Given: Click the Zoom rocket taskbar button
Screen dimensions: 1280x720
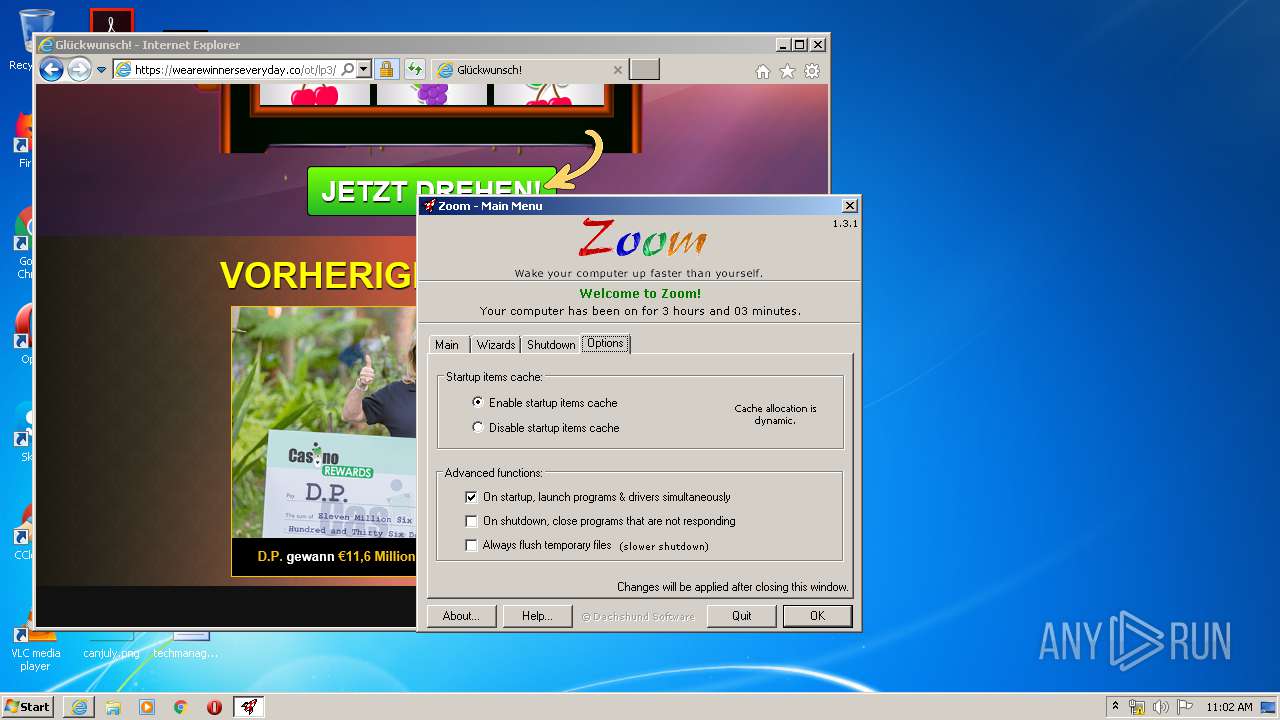Looking at the screenshot, I should (x=249, y=707).
